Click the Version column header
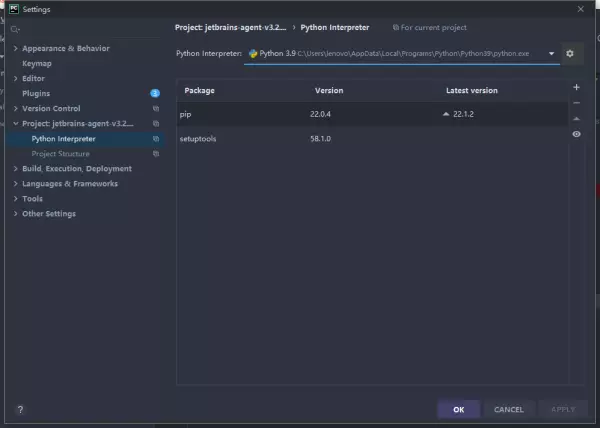The image size is (600, 428). [x=329, y=91]
